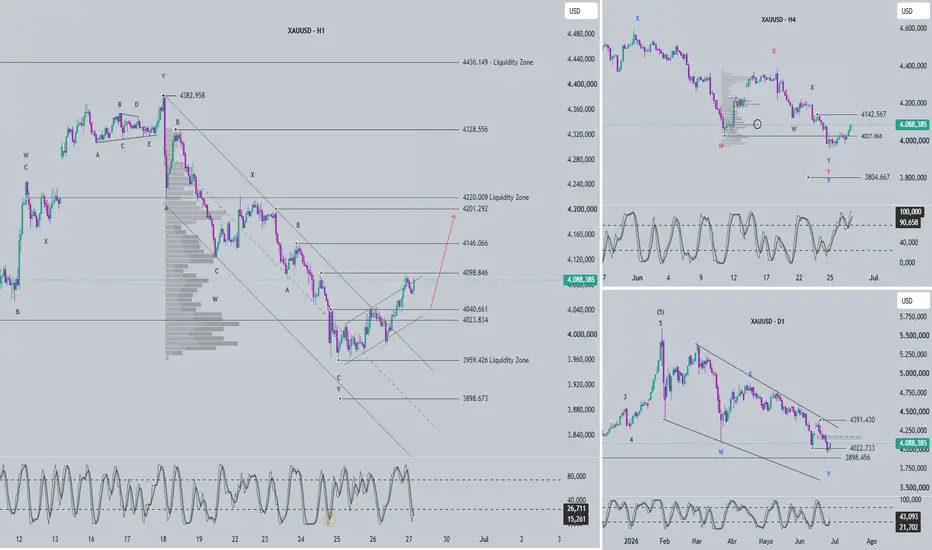The width and height of the screenshot is (932, 550).
Task: Click date 19 on H1 time axis
Action: (199, 539)
